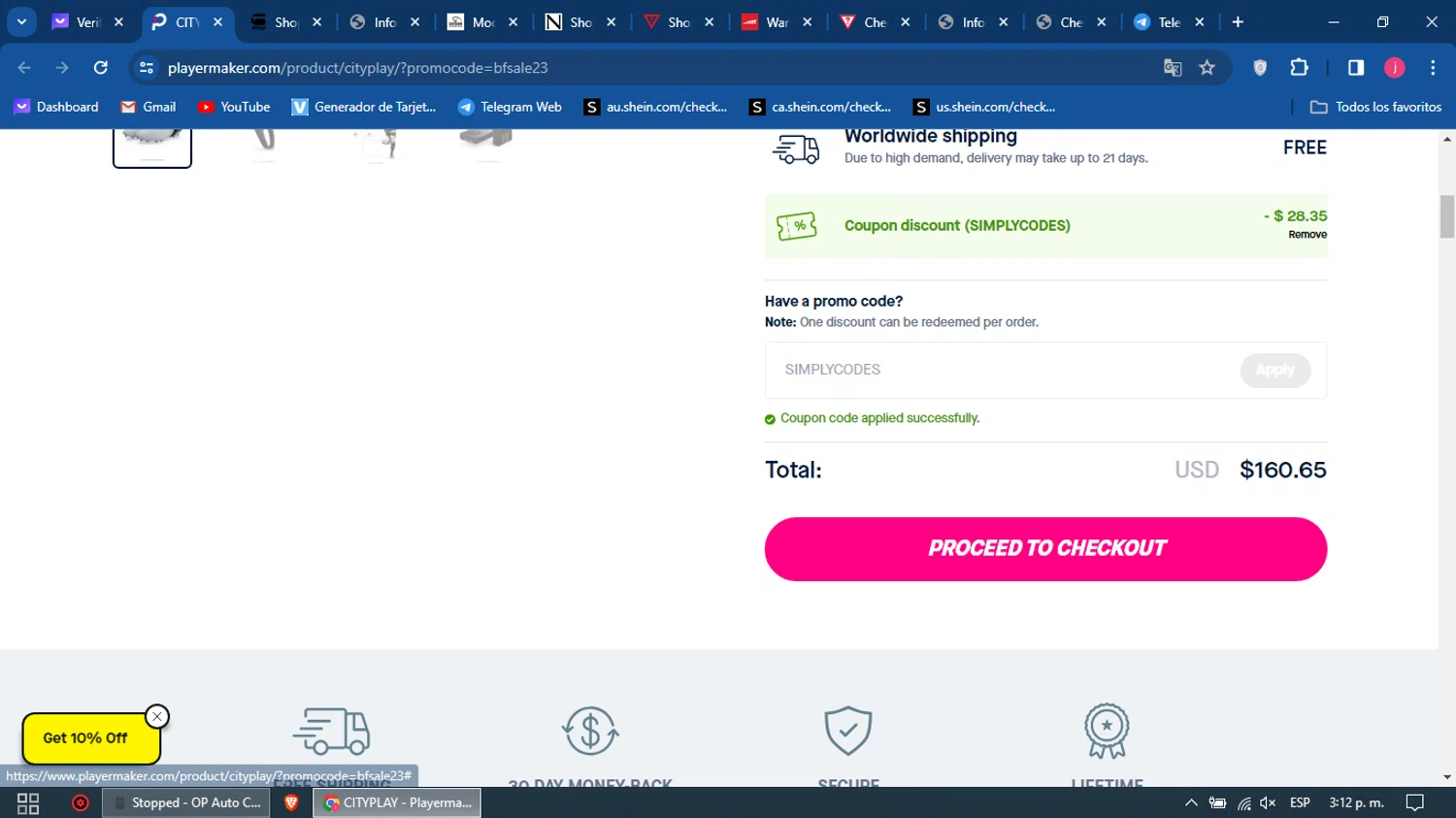Open the Telegram Web bookmark
1456x818 pixels.
coord(510,107)
